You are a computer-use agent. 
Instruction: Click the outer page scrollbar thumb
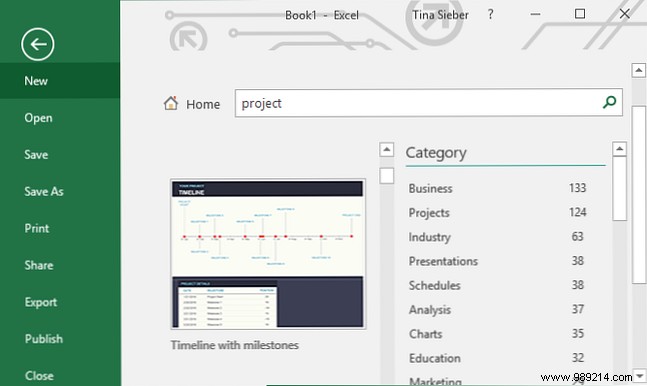[x=639, y=194]
